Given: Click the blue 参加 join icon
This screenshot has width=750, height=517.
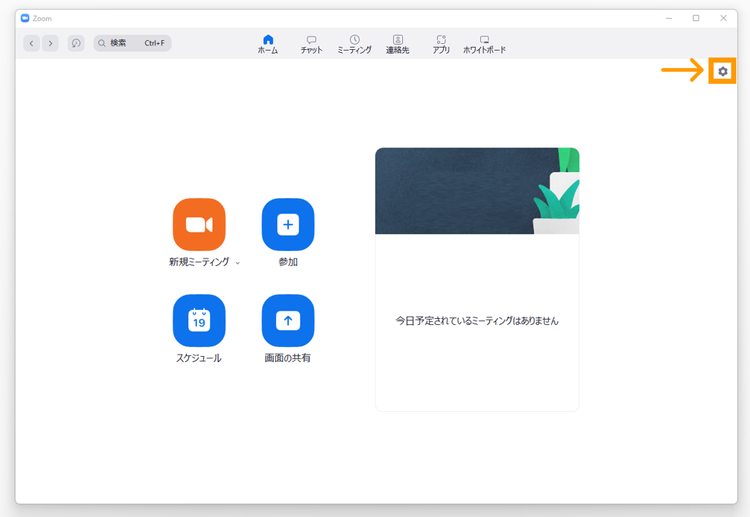Looking at the screenshot, I should (x=288, y=224).
